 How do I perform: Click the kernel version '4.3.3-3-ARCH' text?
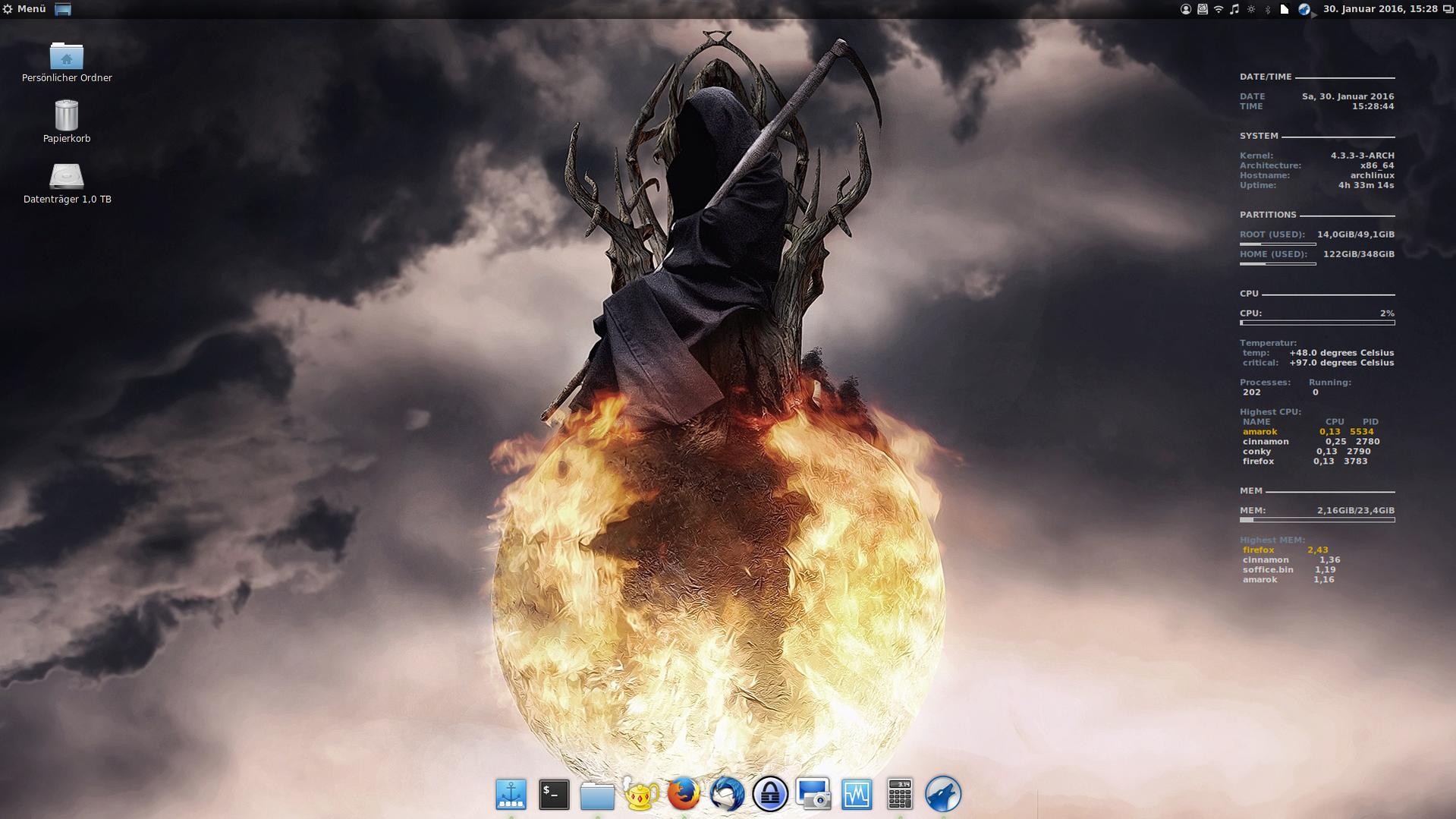pyautogui.click(x=1362, y=156)
